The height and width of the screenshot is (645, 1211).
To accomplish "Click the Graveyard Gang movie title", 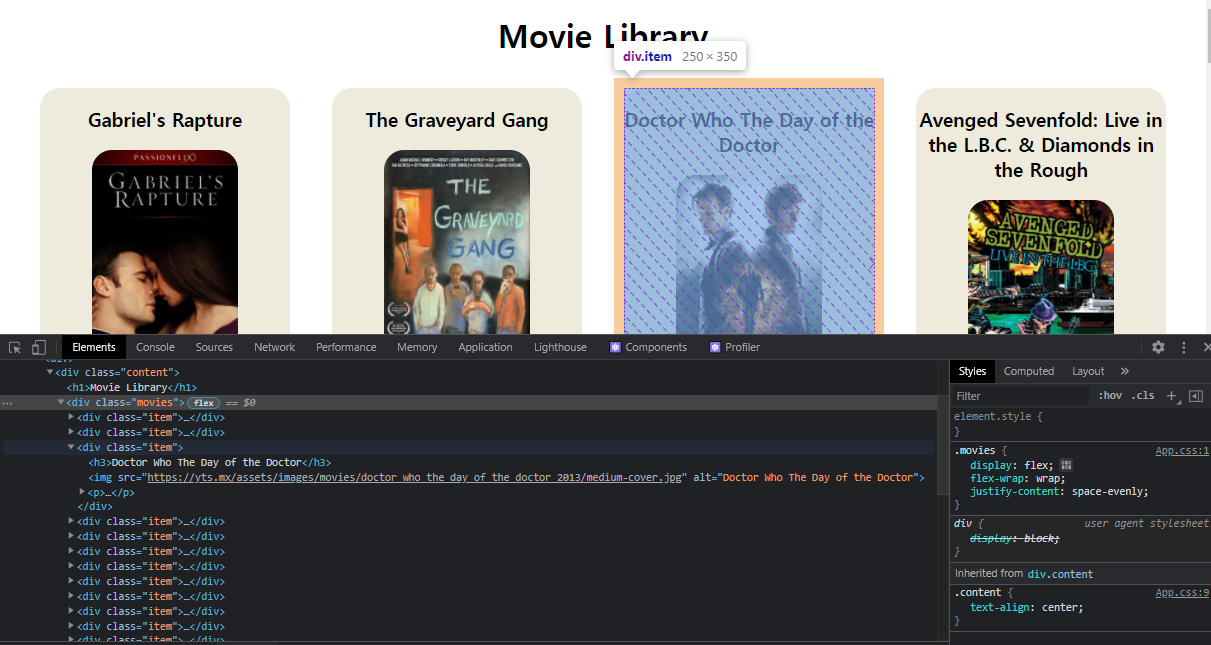I will point(457,120).
